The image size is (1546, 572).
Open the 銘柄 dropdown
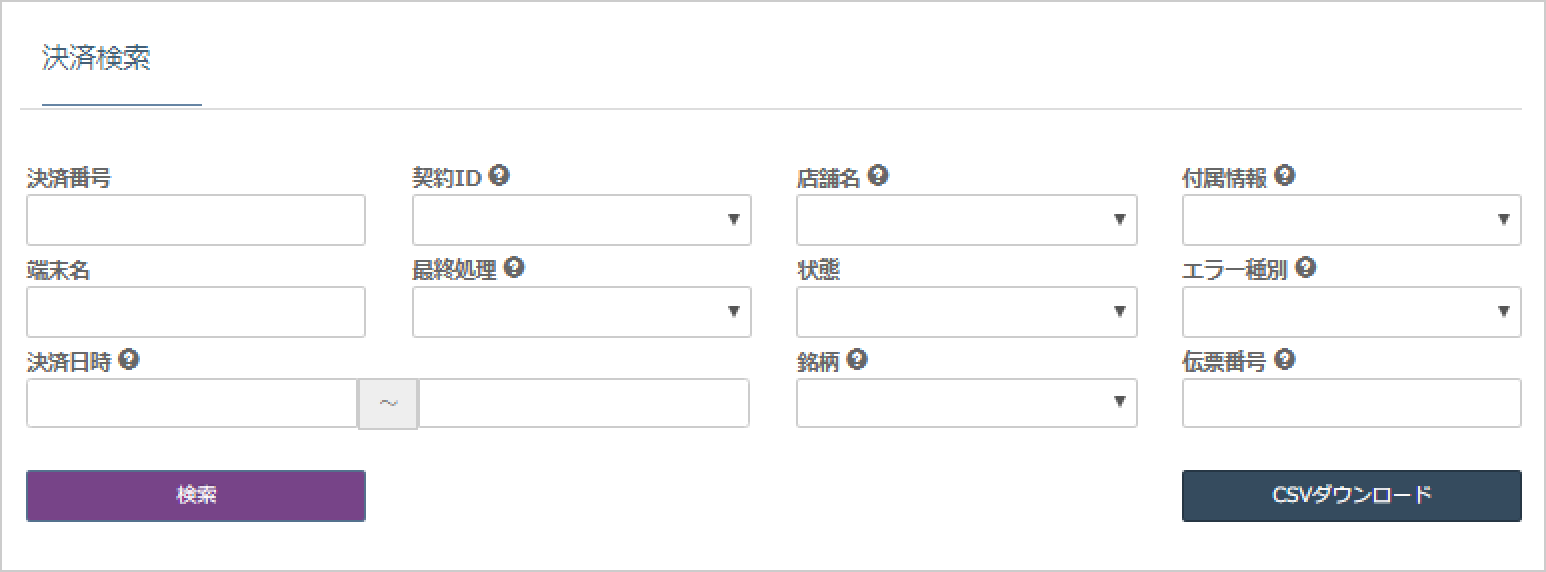pos(966,404)
